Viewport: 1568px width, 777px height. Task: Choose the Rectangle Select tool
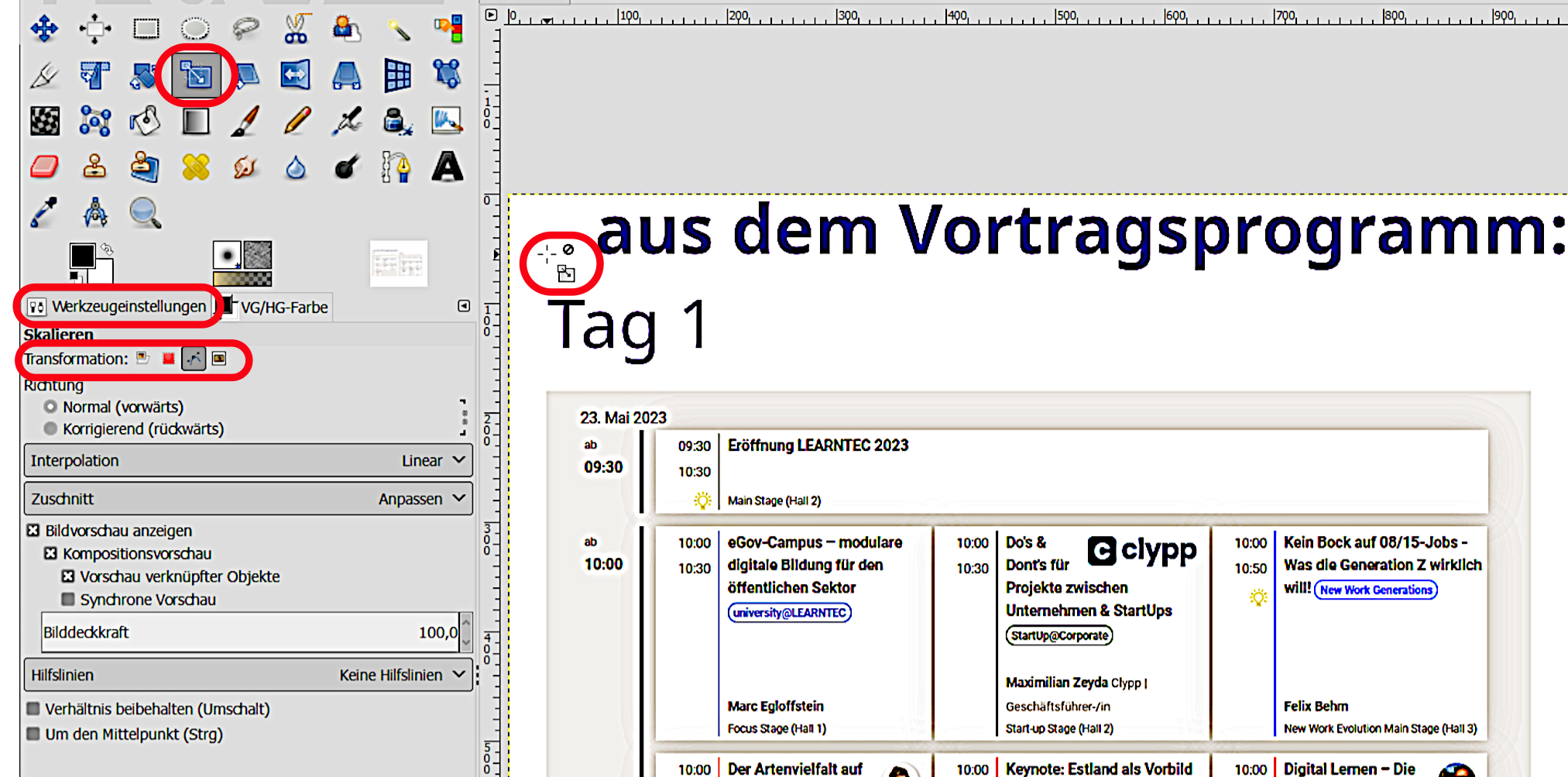146,29
